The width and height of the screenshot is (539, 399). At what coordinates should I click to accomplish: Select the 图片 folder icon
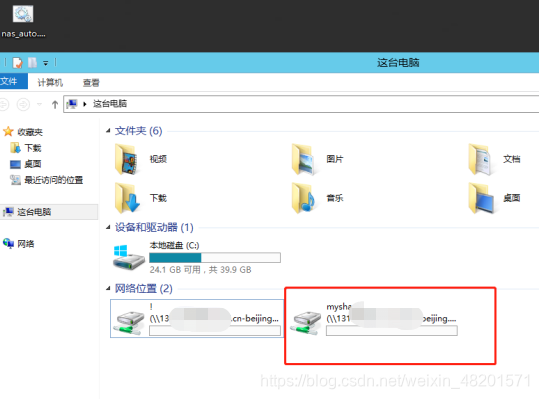click(x=303, y=159)
